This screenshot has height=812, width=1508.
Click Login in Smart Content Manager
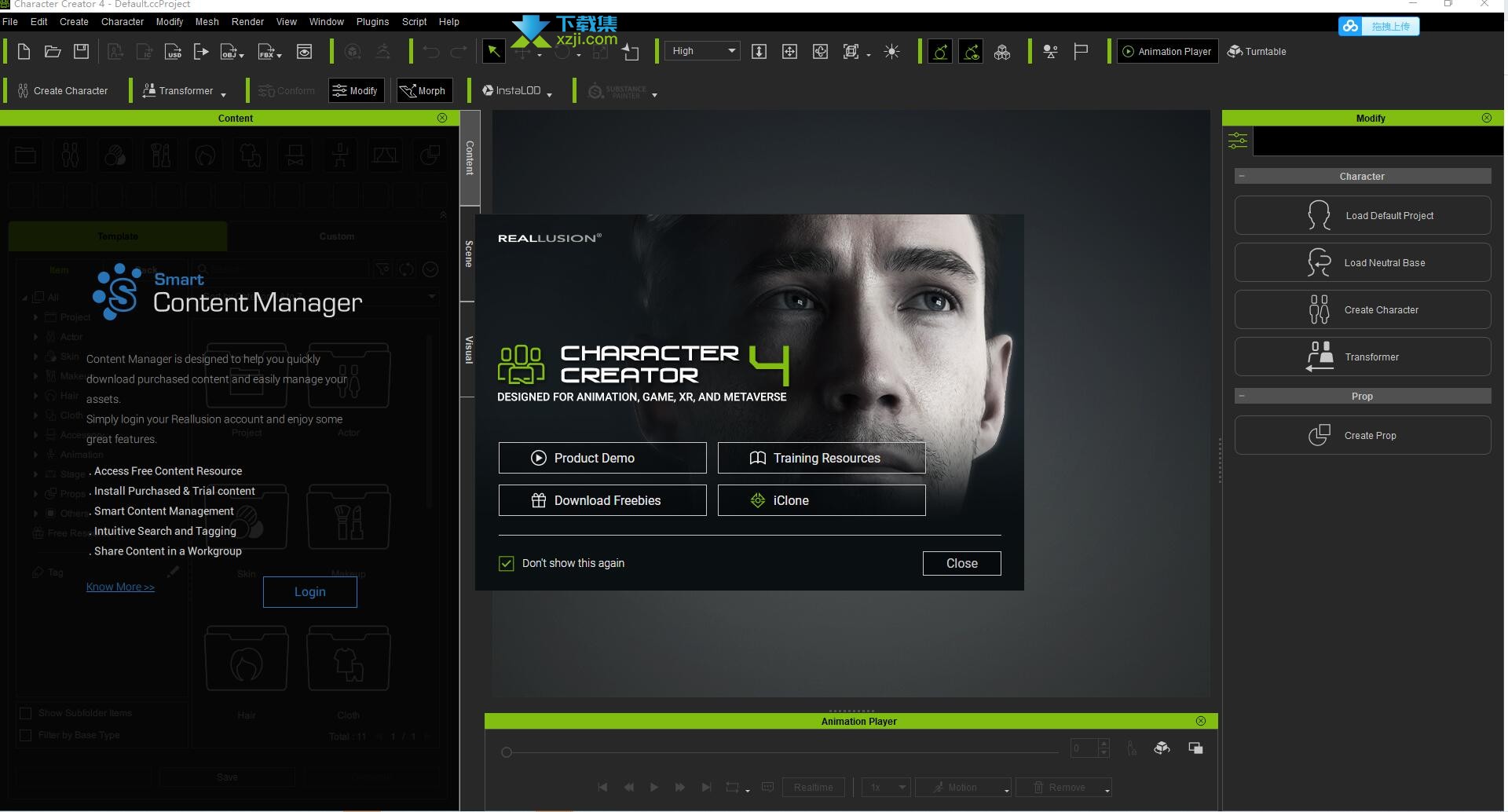click(309, 592)
